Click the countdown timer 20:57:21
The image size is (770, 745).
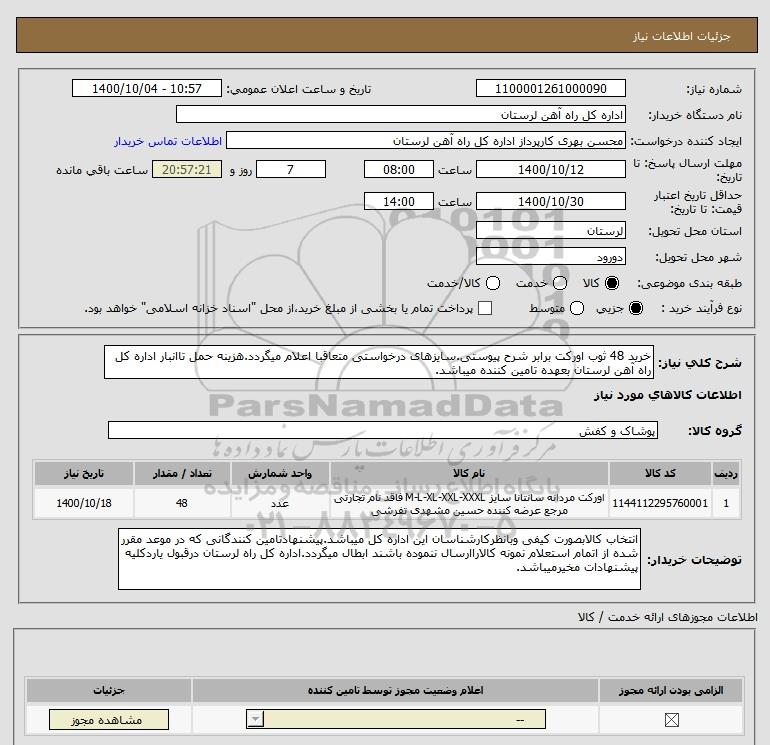pyautogui.click(x=187, y=170)
